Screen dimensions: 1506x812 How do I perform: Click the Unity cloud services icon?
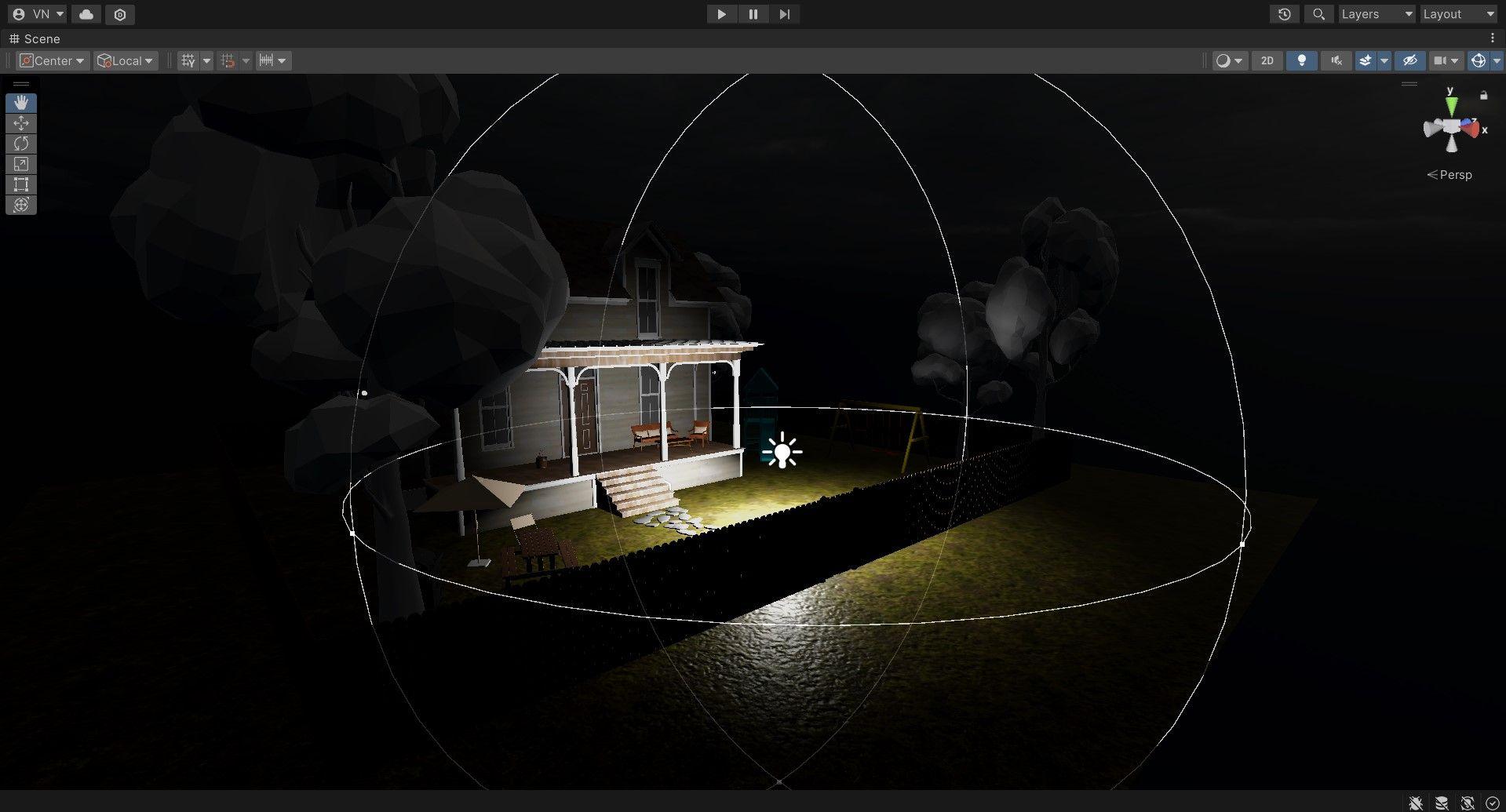coord(85,13)
